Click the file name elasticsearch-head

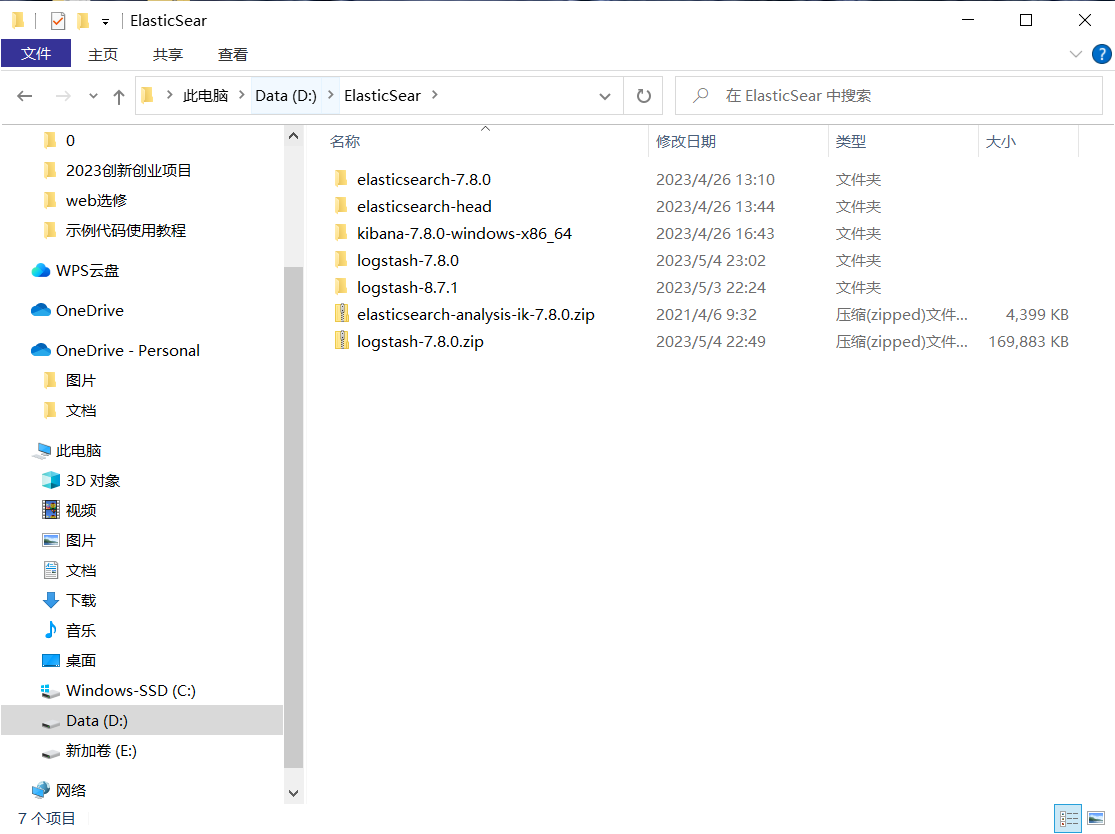(425, 206)
